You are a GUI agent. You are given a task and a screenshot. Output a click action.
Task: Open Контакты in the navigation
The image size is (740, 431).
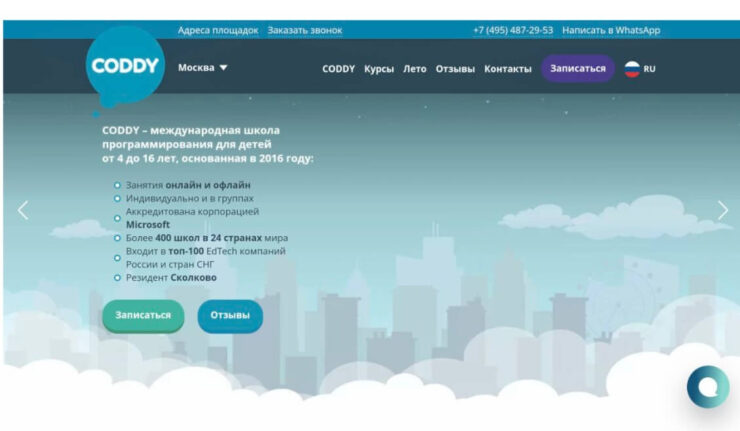pos(508,69)
